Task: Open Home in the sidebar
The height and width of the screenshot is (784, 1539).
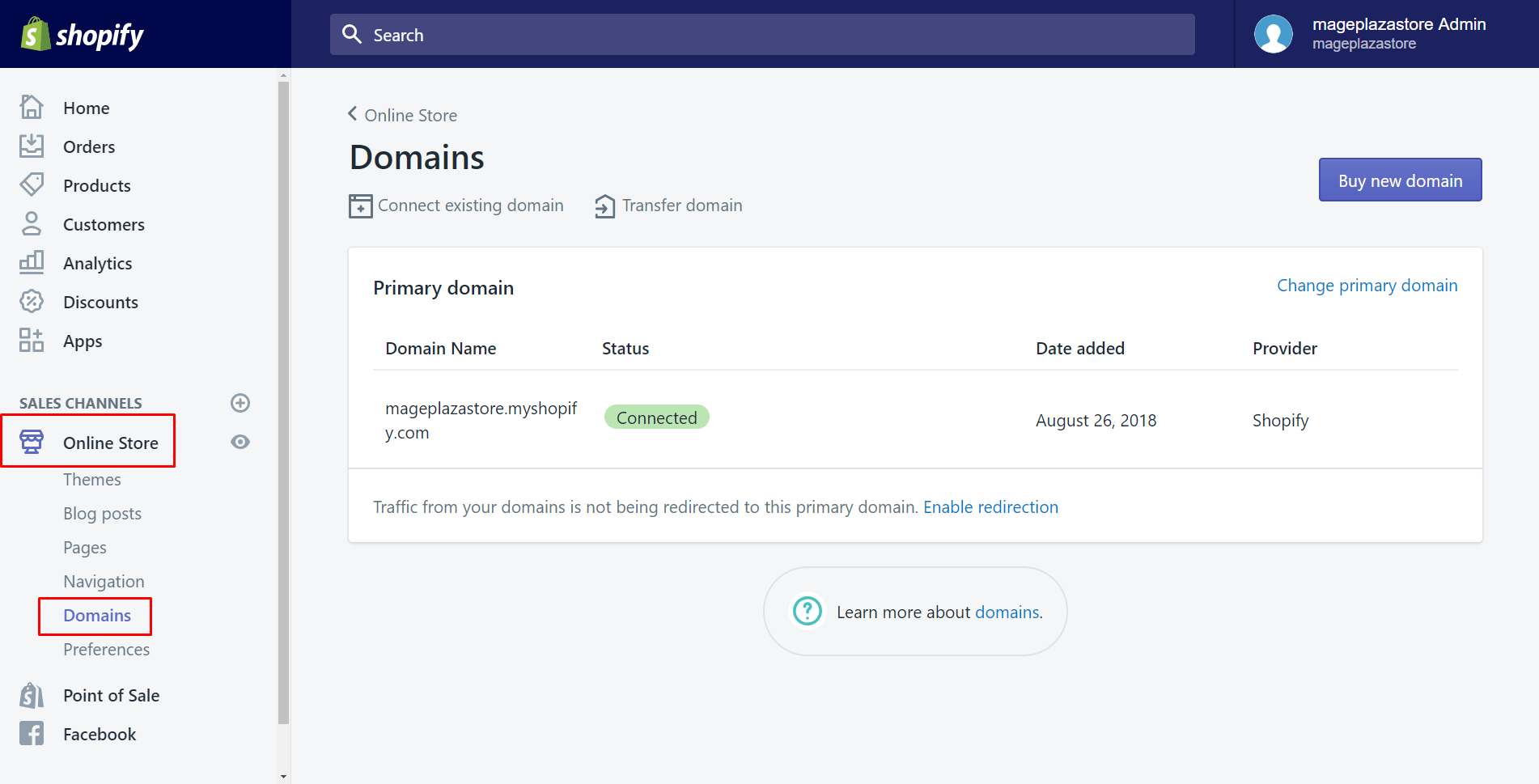Action: click(x=87, y=108)
